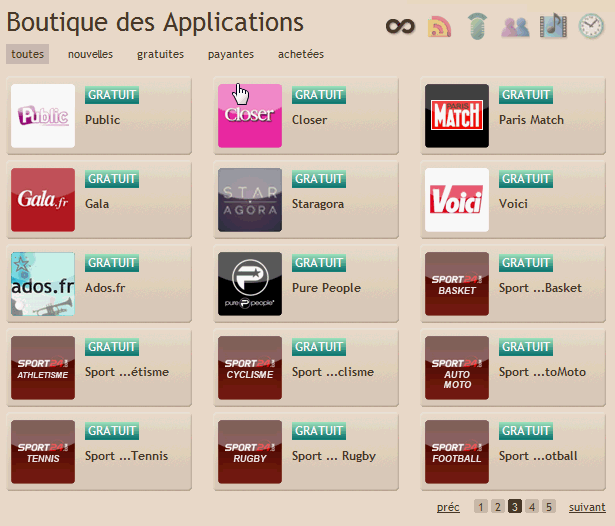Click the GRATUIT badge on Ados.fr
615x526 pixels.
112,263
